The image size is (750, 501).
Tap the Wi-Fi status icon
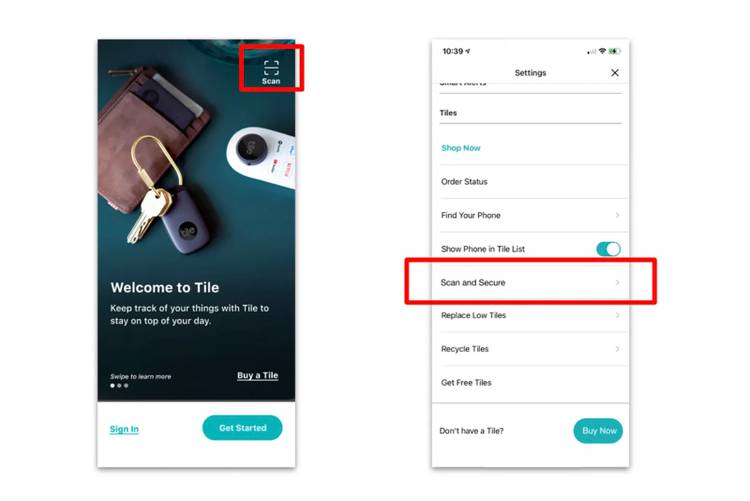coord(602,51)
